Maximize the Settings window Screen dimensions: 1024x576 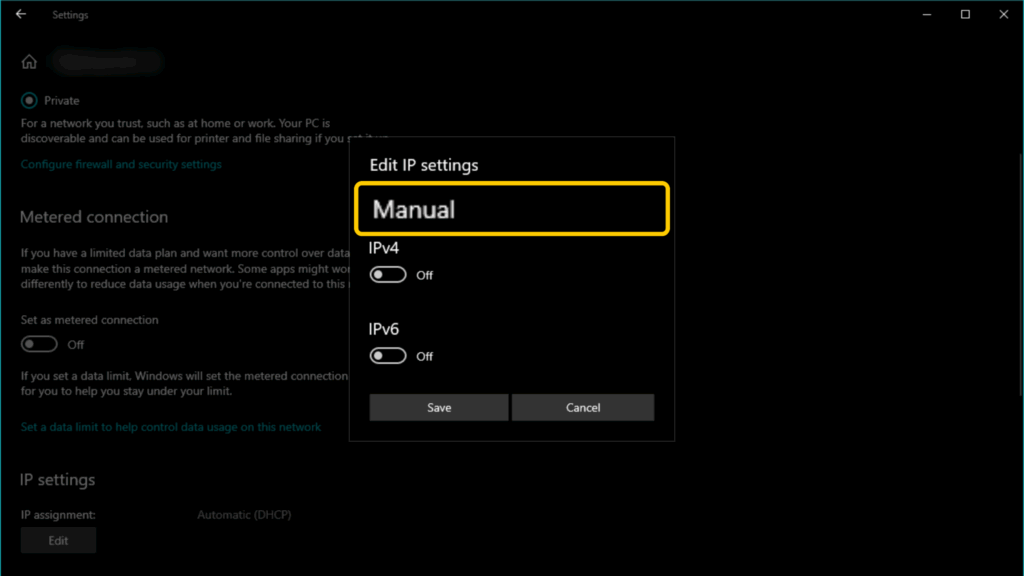pos(965,14)
